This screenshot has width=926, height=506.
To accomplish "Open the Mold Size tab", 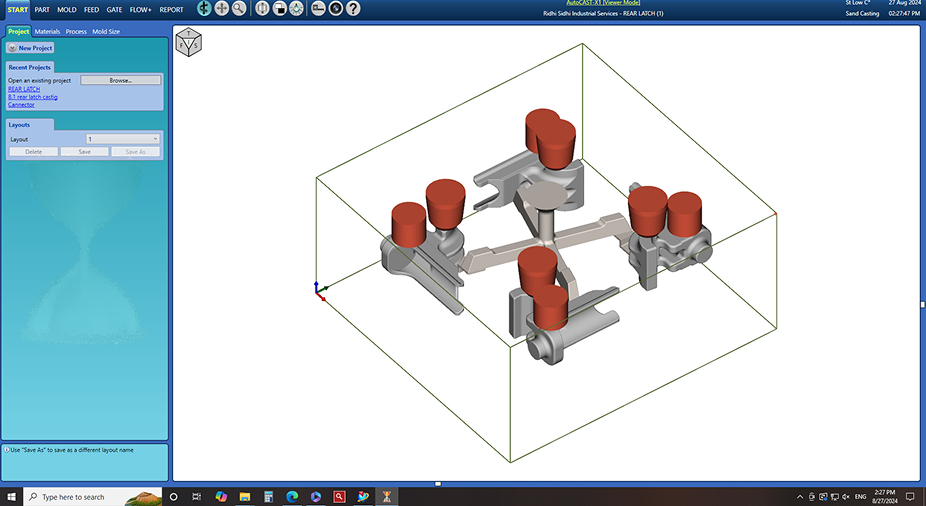I will [106, 32].
